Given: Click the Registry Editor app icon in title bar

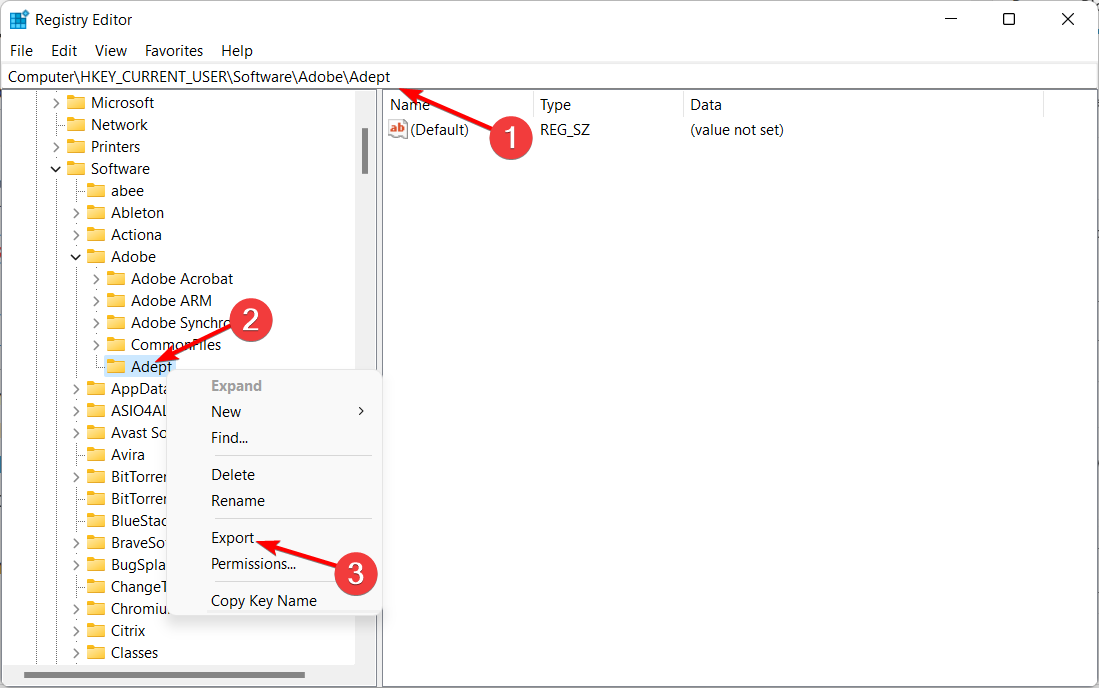Looking at the screenshot, I should 19,20.
